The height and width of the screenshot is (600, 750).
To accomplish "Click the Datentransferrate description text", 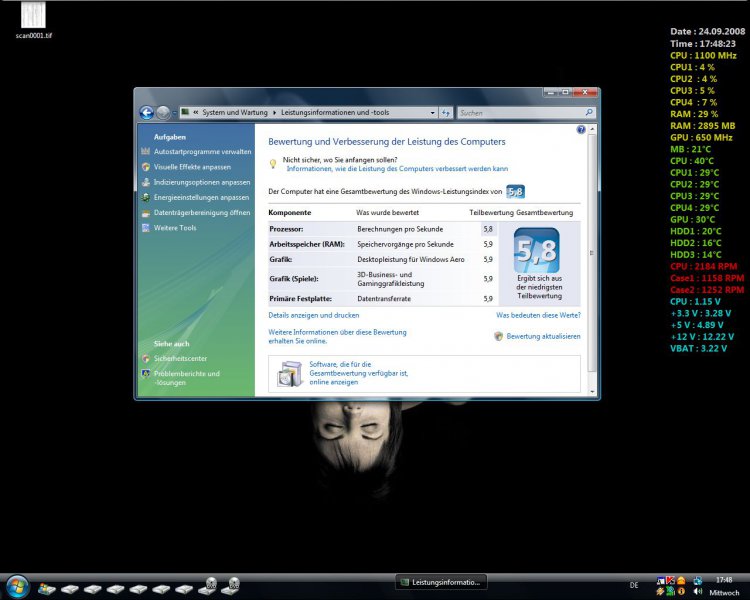I will (384, 299).
